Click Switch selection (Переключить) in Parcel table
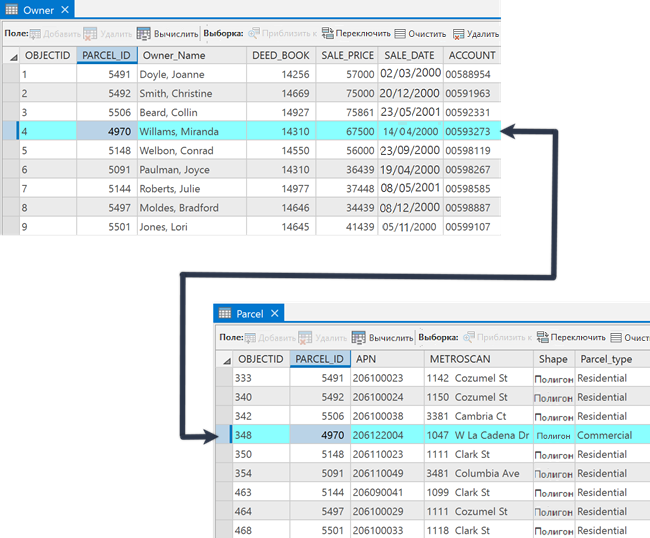Image resolution: width=650 pixels, height=538 pixels. coord(570,338)
